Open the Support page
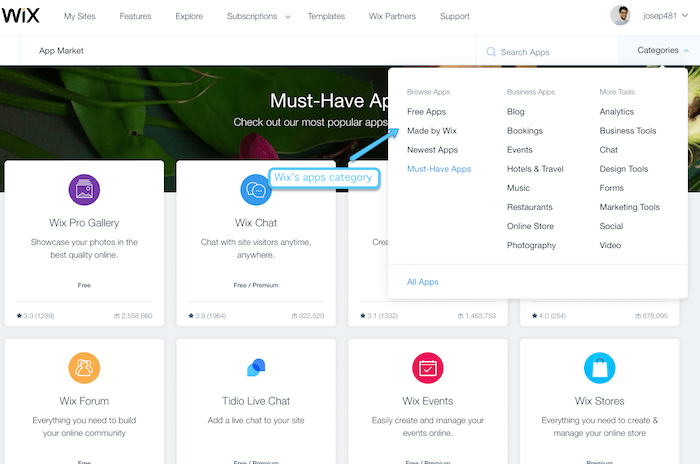Viewport: 700px width, 464px height. point(455,16)
